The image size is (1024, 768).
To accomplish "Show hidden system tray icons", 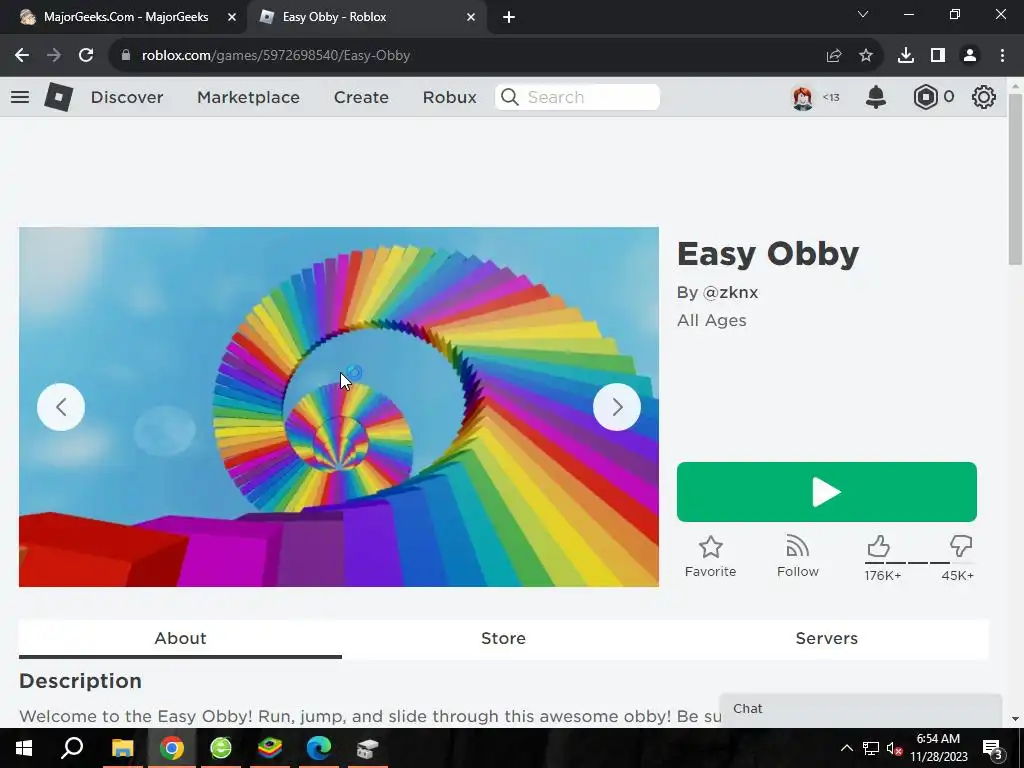I will 846,748.
